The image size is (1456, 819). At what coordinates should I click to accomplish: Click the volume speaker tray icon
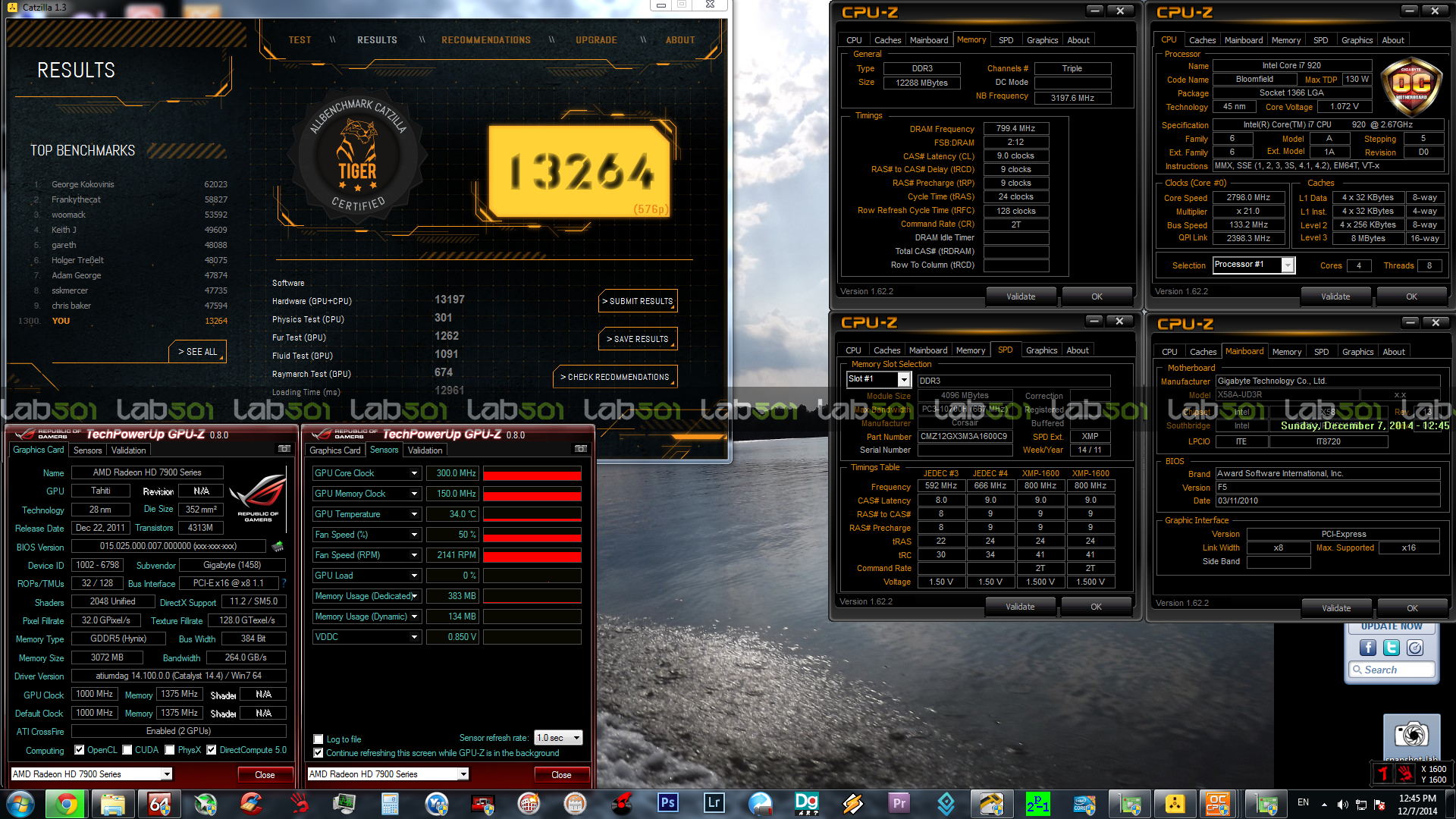pyautogui.click(x=1342, y=804)
